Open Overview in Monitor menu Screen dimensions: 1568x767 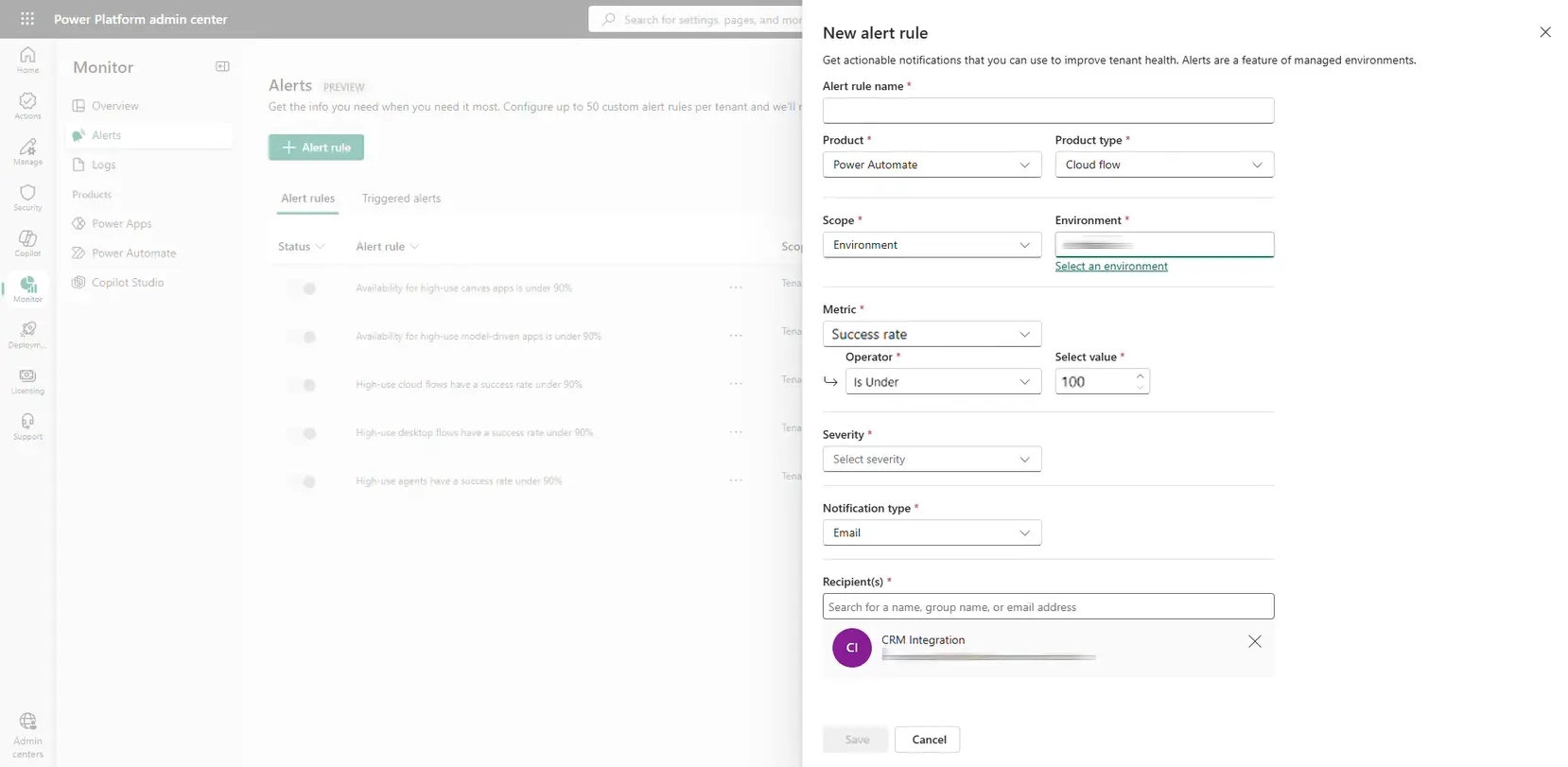[x=149, y=106]
